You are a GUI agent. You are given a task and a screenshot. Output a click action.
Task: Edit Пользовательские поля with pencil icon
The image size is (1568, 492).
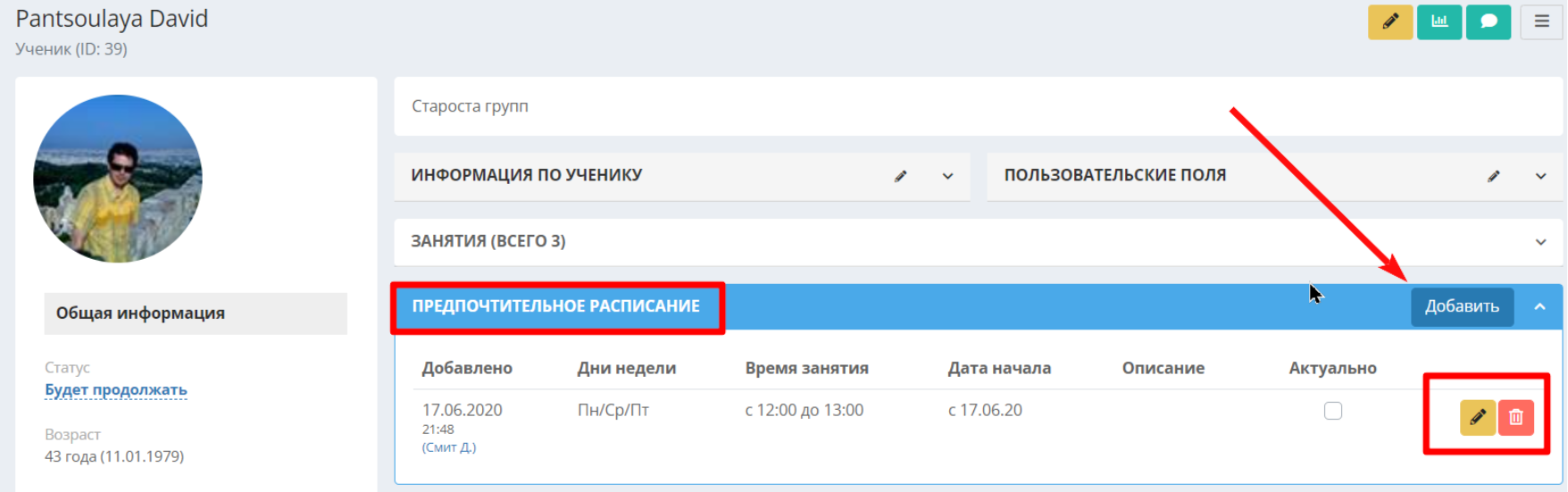1493,176
